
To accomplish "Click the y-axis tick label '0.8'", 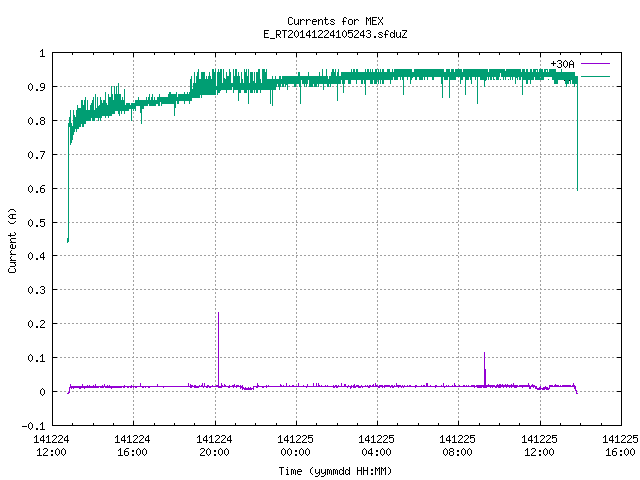I will click(36, 121).
